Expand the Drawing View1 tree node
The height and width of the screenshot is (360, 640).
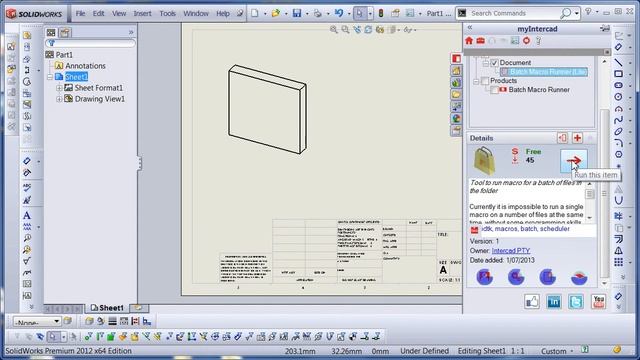click(x=59, y=99)
